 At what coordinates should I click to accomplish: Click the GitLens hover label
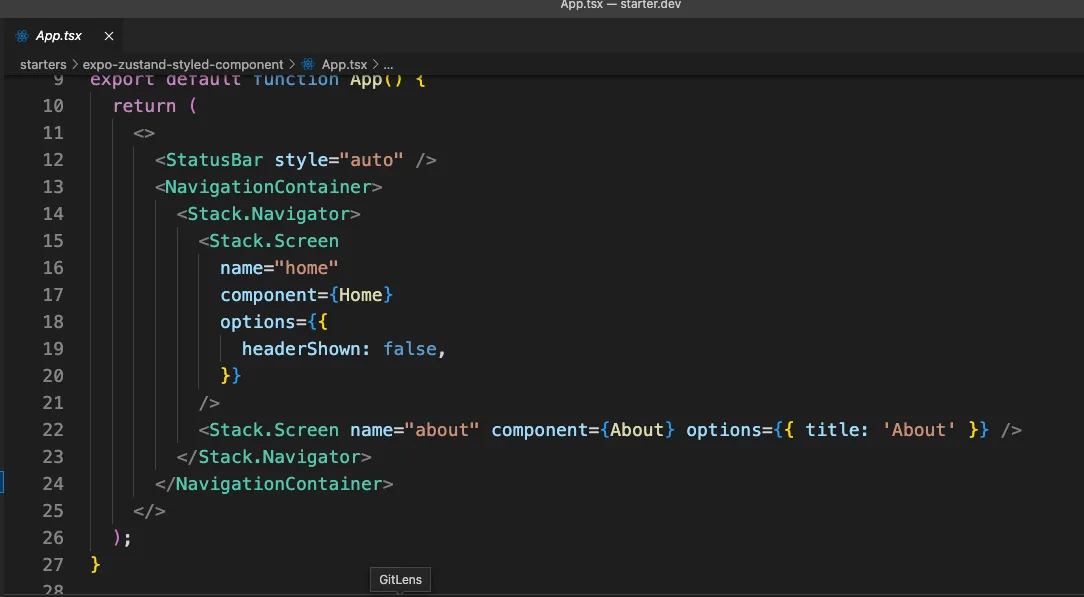coord(400,579)
